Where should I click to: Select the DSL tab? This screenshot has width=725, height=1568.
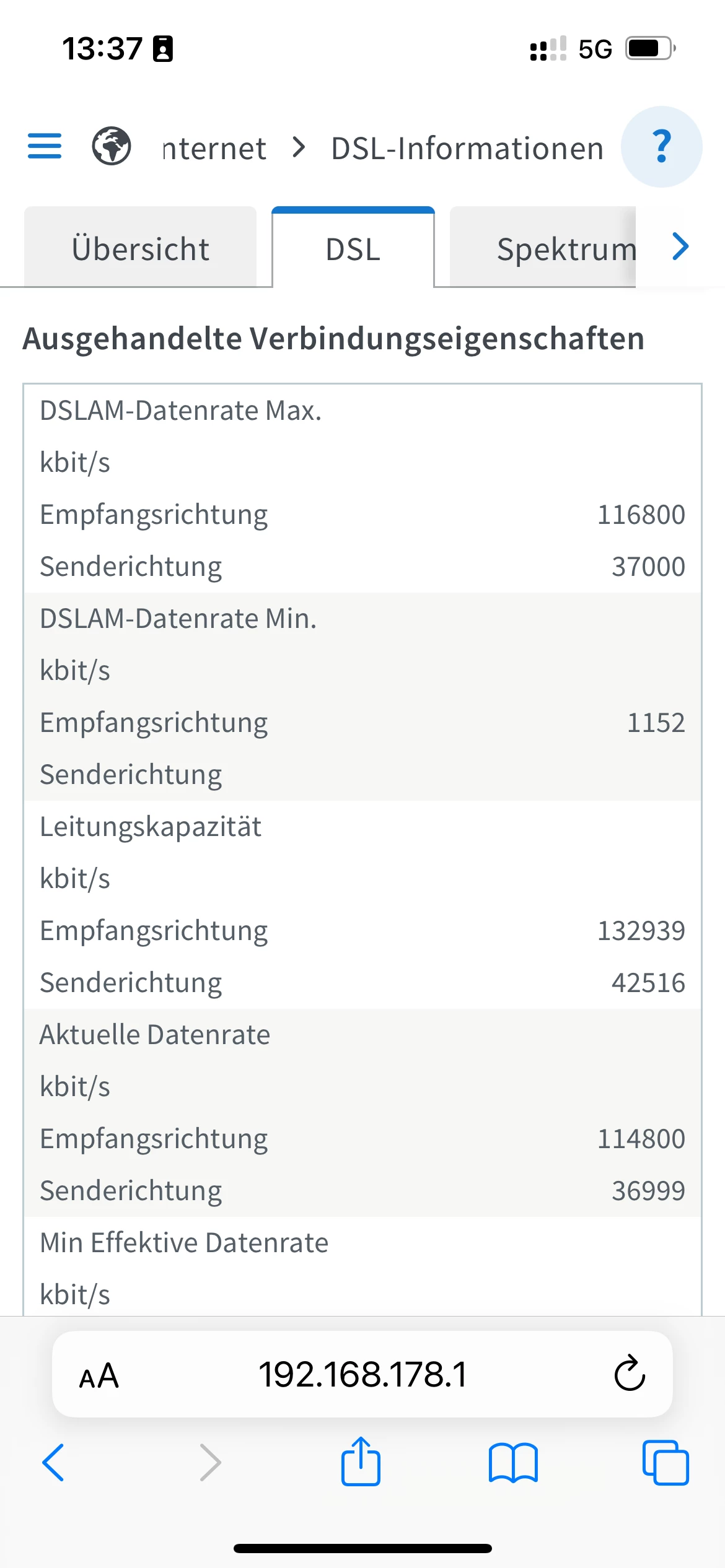(353, 249)
